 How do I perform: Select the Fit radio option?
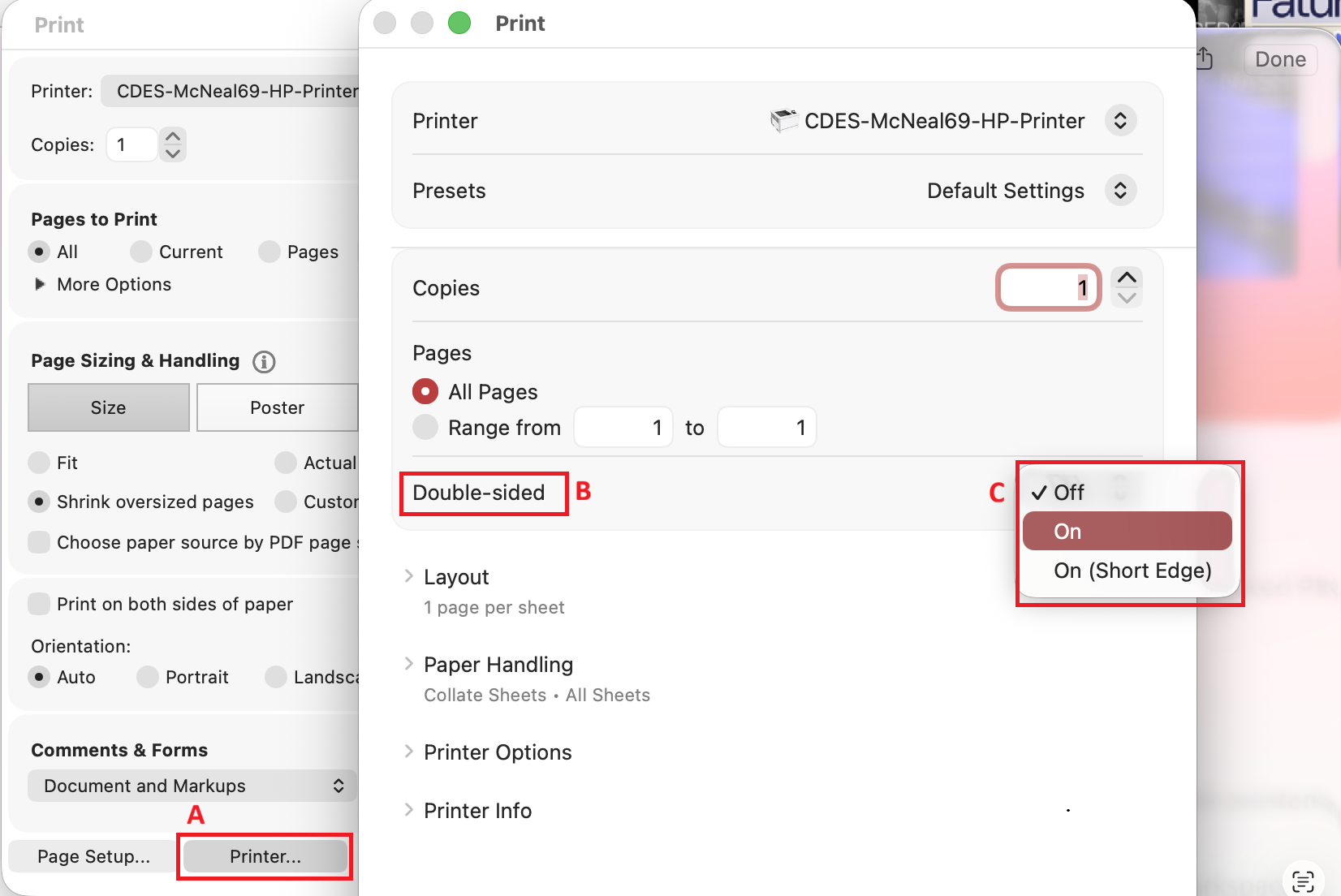pos(39,463)
